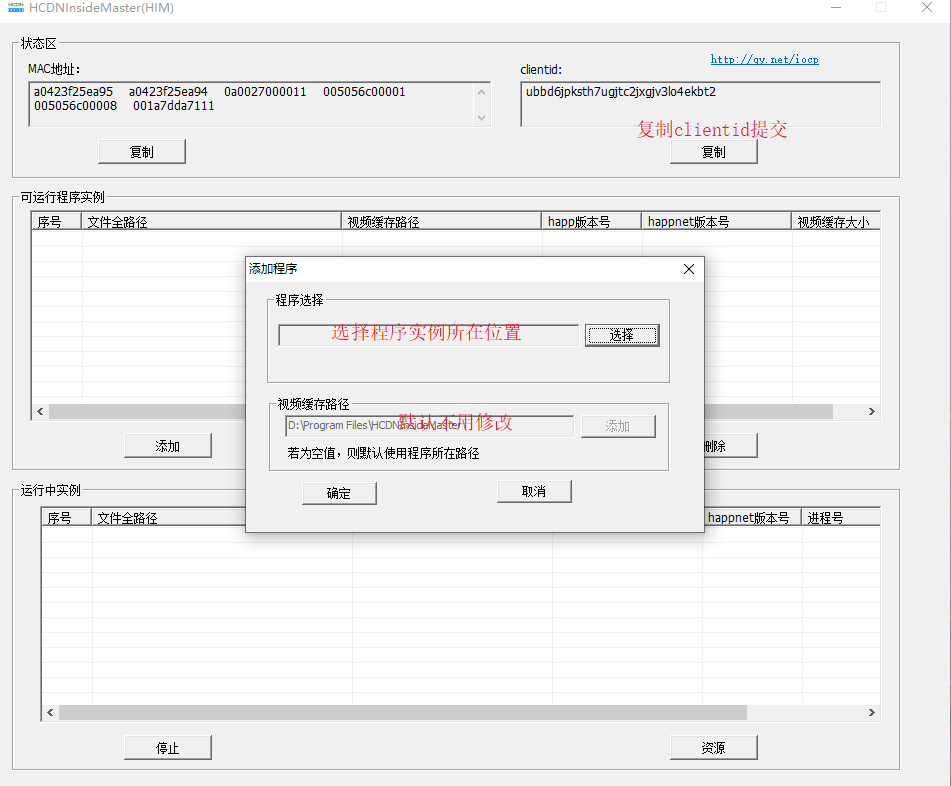Click the program path input field
This screenshot has width=951, height=786.
[x=428, y=335]
